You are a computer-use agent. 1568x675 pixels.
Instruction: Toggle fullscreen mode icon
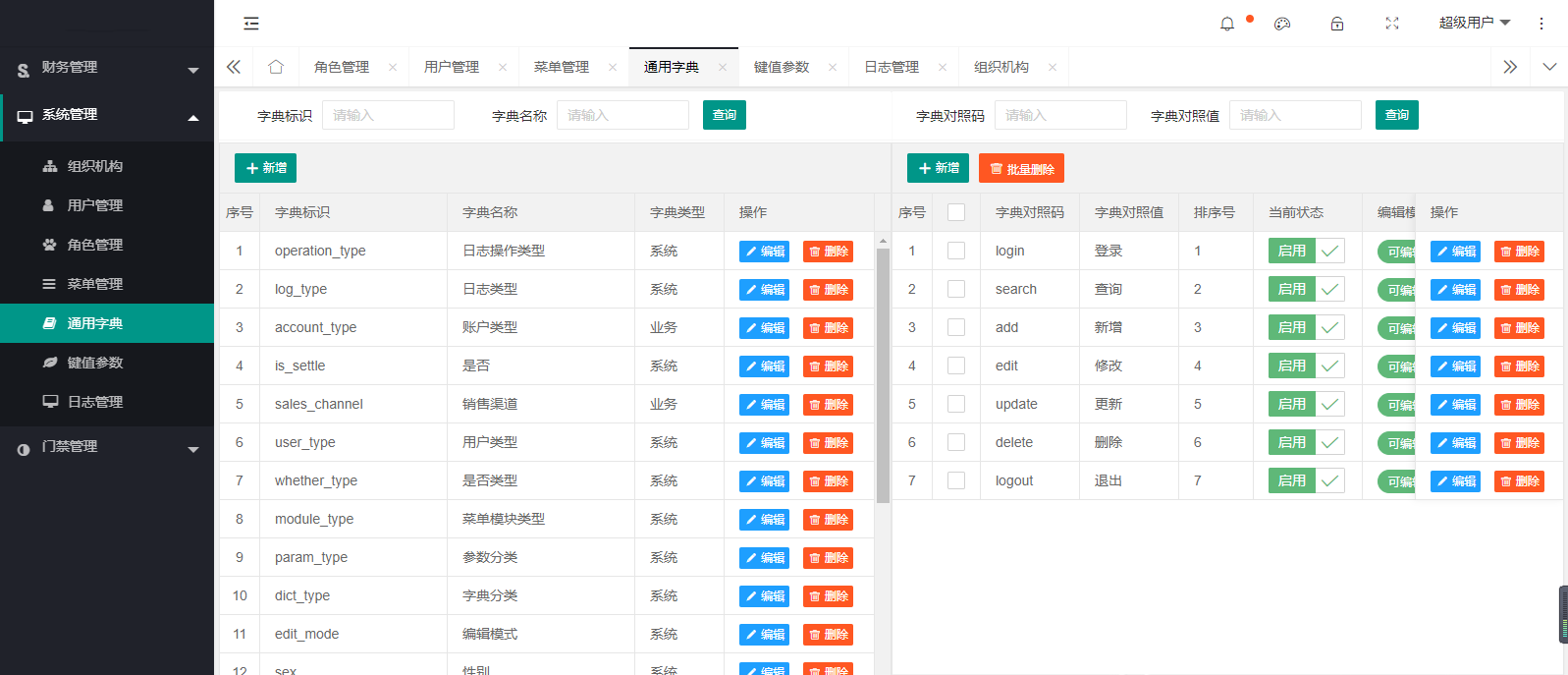click(1392, 24)
